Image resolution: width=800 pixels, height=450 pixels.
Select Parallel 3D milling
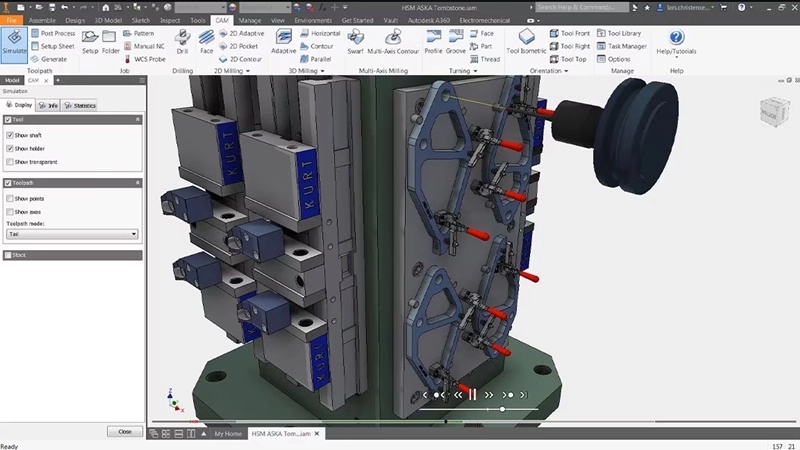tap(315, 59)
